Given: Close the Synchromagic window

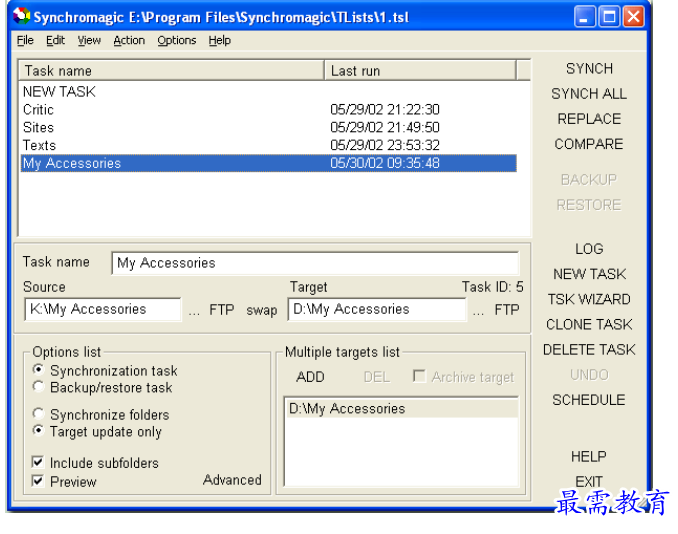Looking at the screenshot, I should 634,17.
